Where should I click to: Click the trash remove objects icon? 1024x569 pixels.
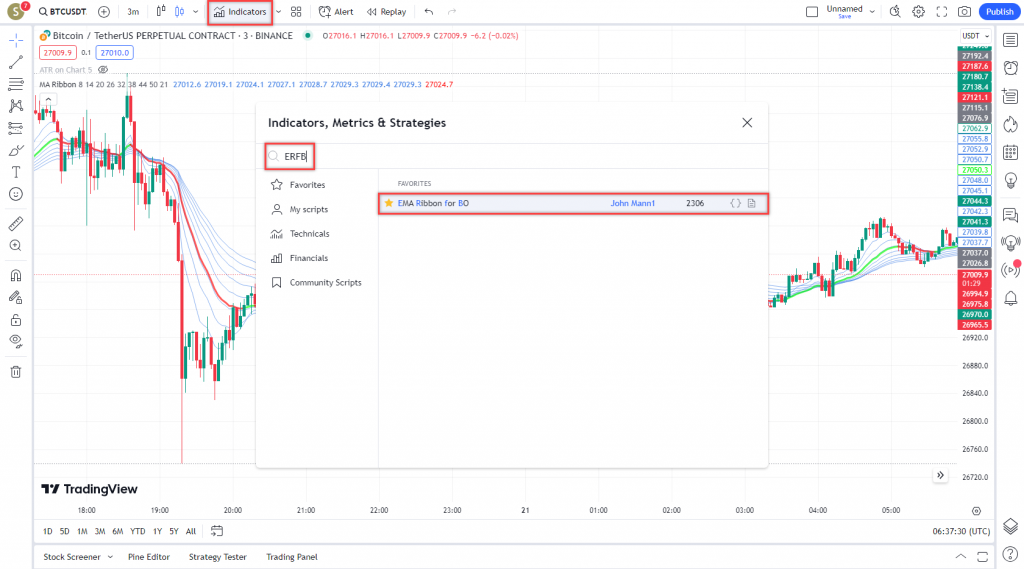pos(16,372)
